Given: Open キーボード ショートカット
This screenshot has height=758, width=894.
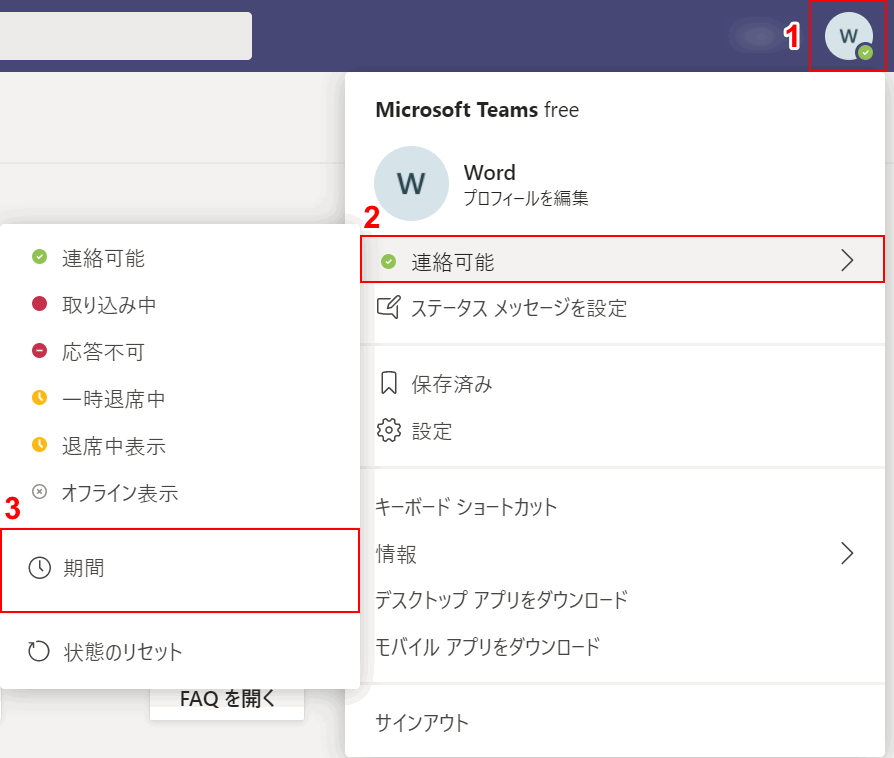Looking at the screenshot, I should pos(465,507).
